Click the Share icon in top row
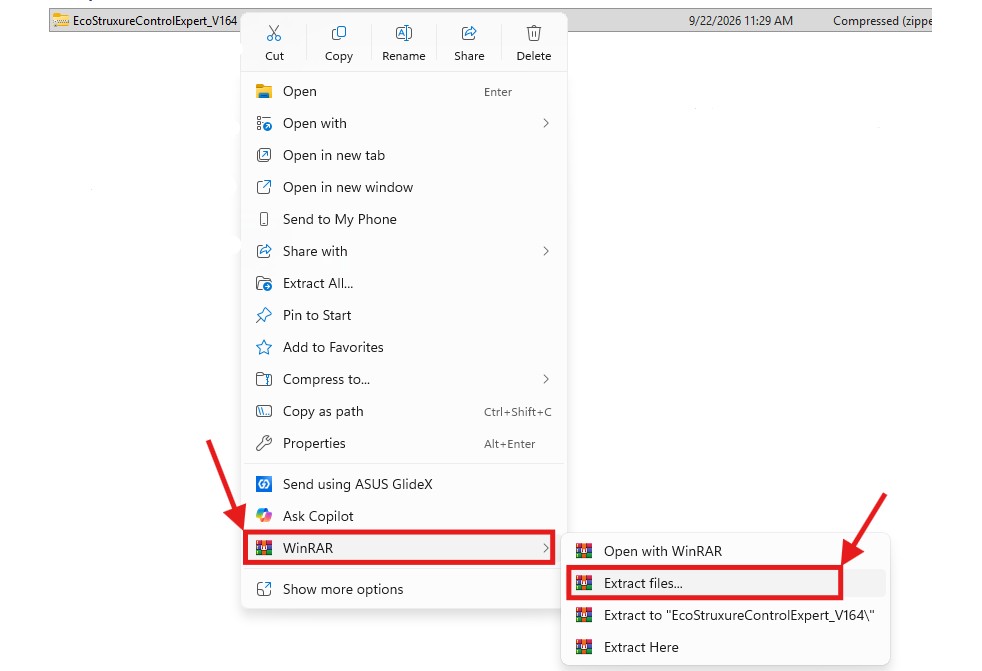The height and width of the screenshot is (671, 982). tap(469, 33)
